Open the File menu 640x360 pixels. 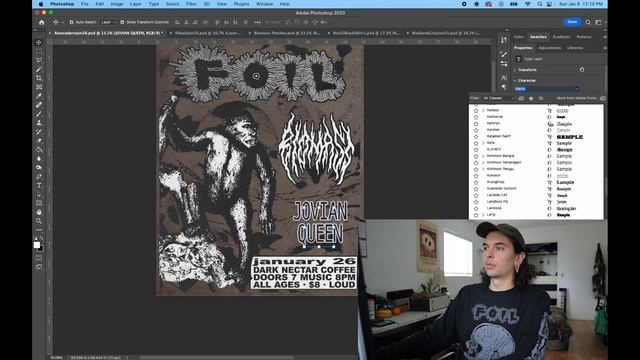tap(84, 4)
